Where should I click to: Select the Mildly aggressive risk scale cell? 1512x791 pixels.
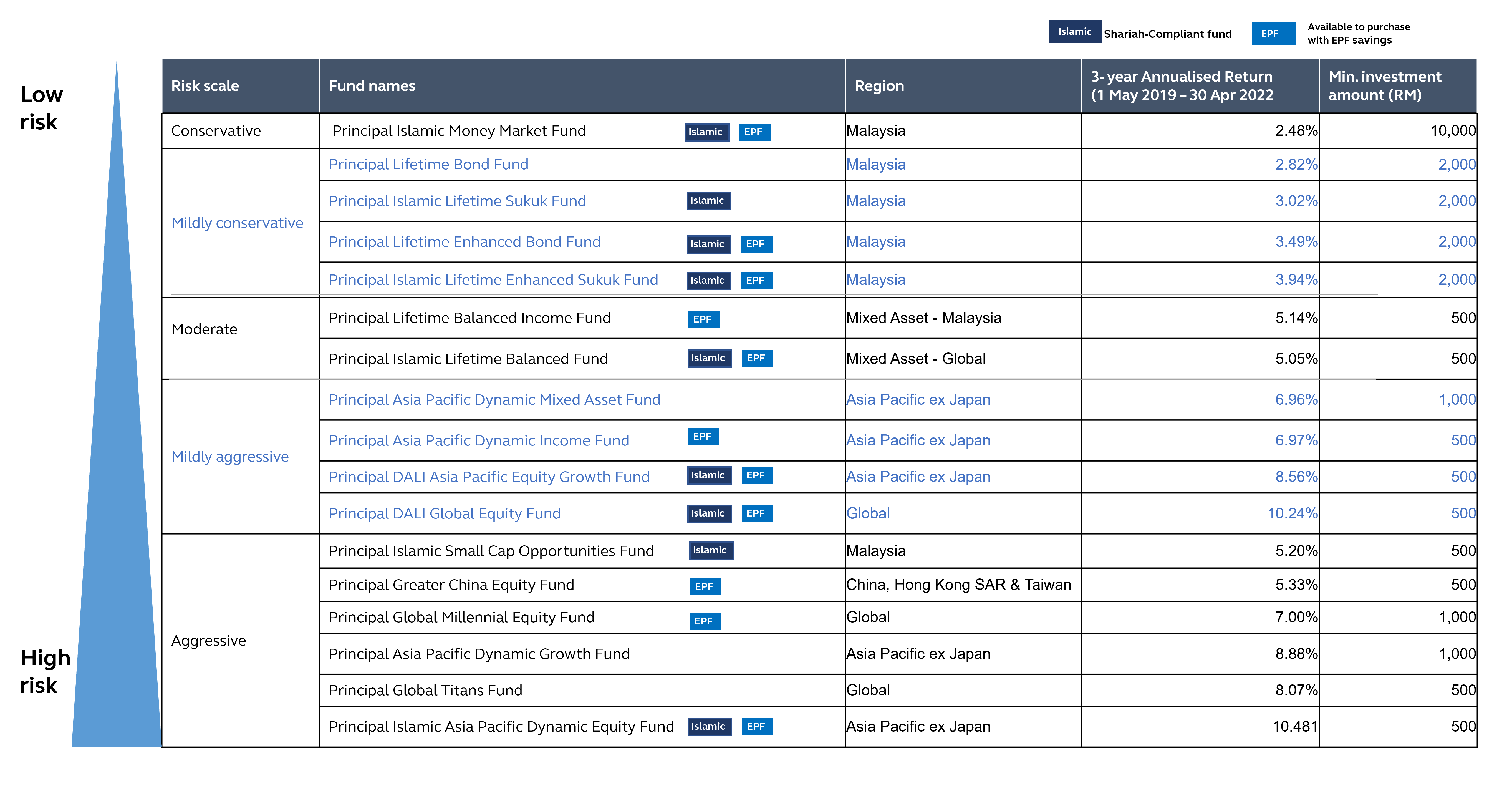pyautogui.click(x=241, y=457)
